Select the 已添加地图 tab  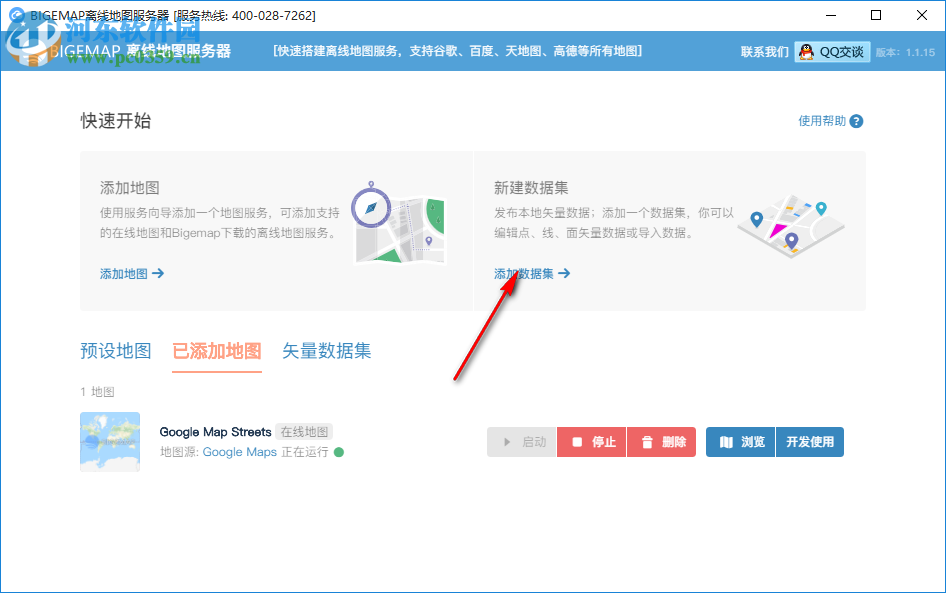216,351
